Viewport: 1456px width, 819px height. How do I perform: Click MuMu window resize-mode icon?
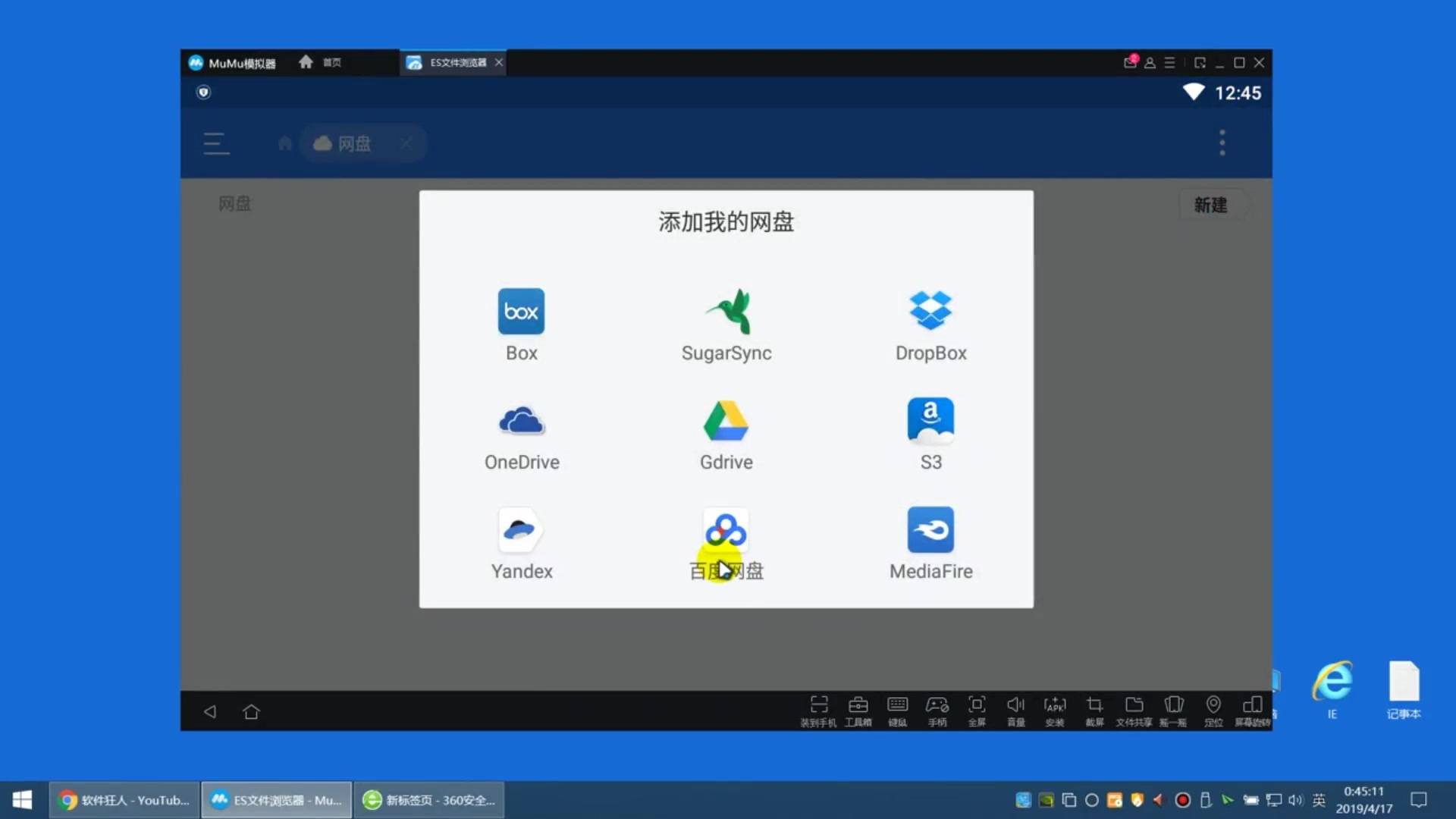point(1200,63)
